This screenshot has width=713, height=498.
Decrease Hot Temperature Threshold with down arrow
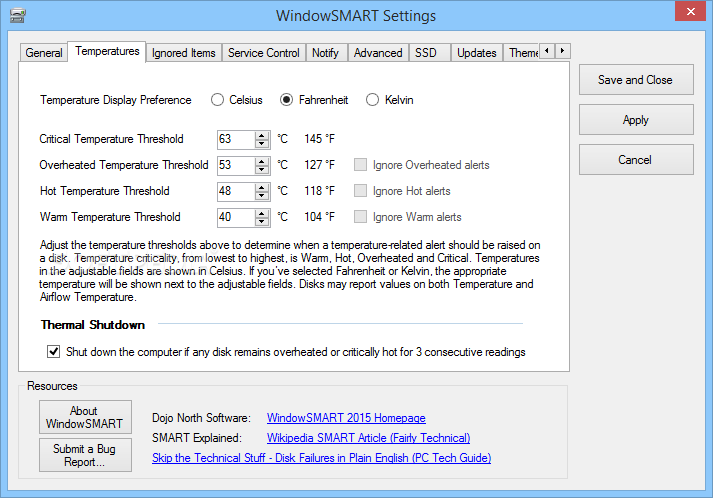click(261, 196)
